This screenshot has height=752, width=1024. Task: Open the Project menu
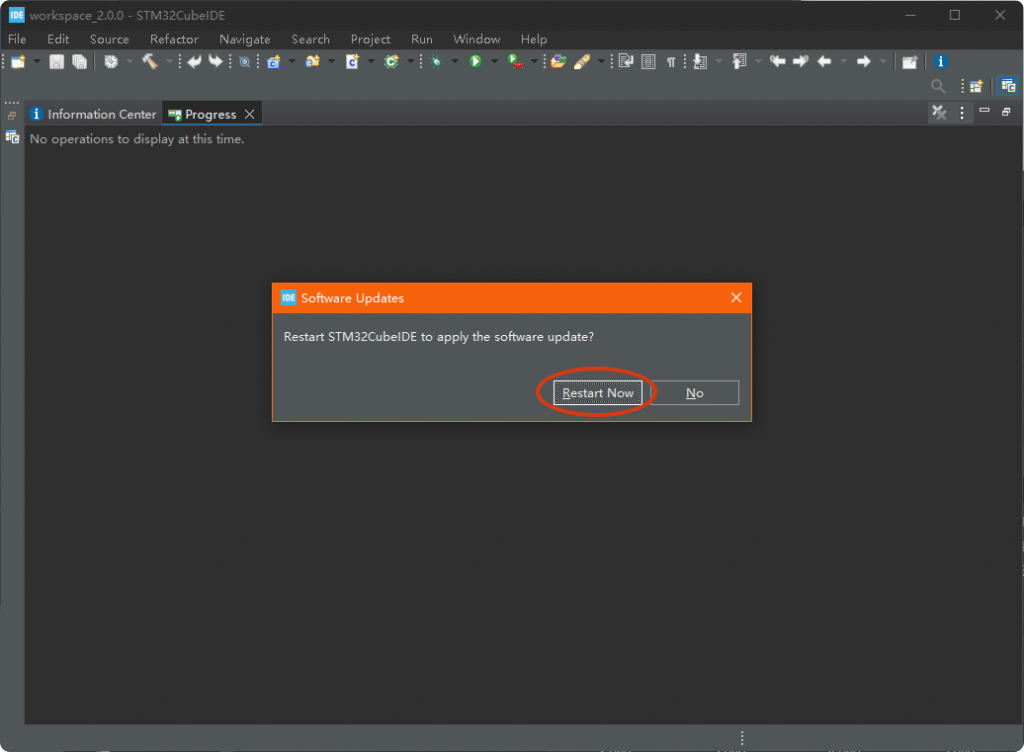(x=370, y=39)
